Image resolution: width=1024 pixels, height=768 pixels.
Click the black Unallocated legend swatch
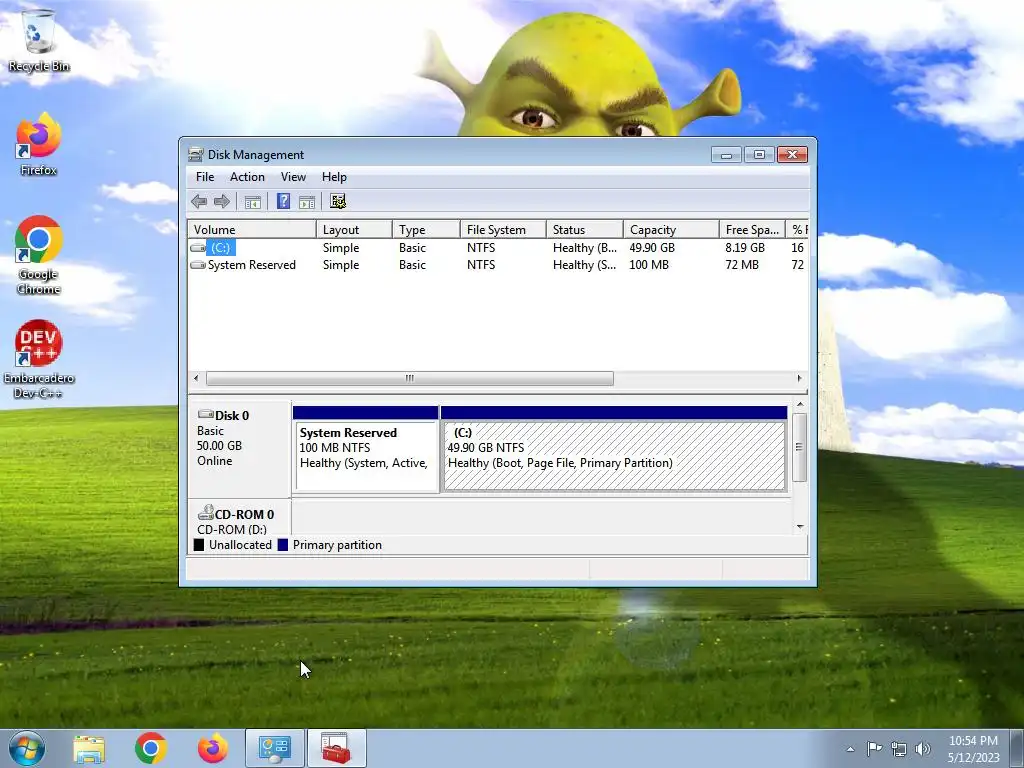[x=199, y=545]
